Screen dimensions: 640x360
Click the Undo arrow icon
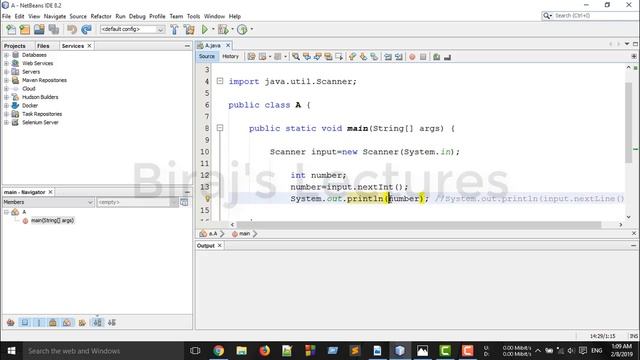(x=72, y=29)
